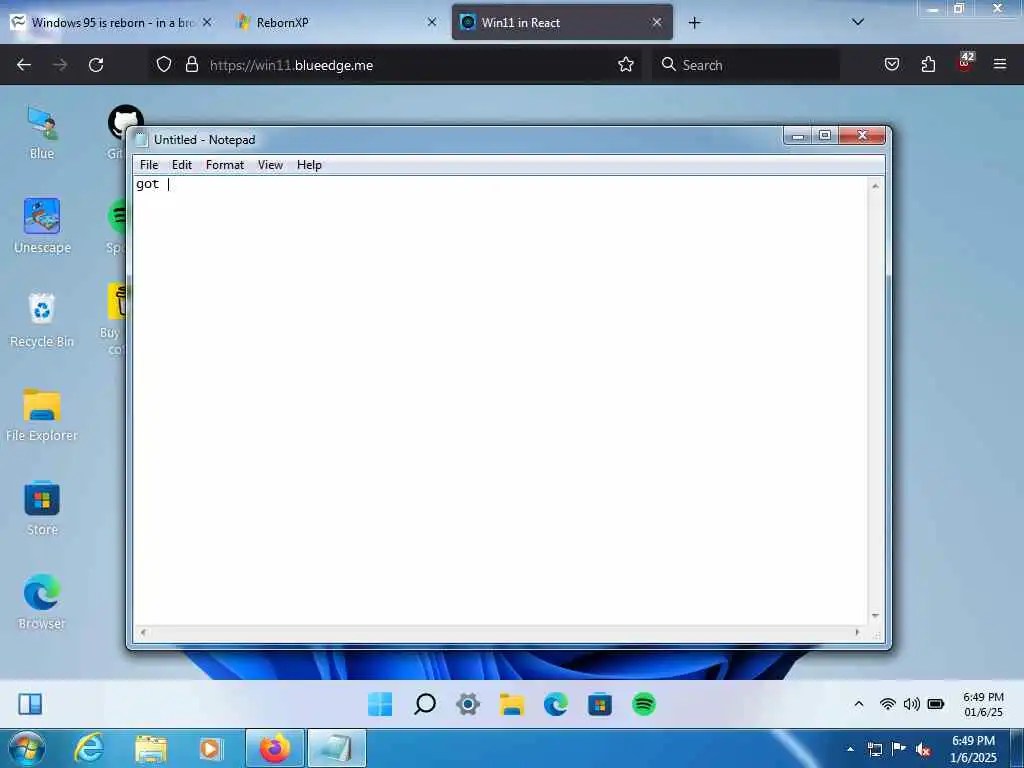Screen dimensions: 1024x768
Task: Go back in Firefox
Action: point(24,65)
